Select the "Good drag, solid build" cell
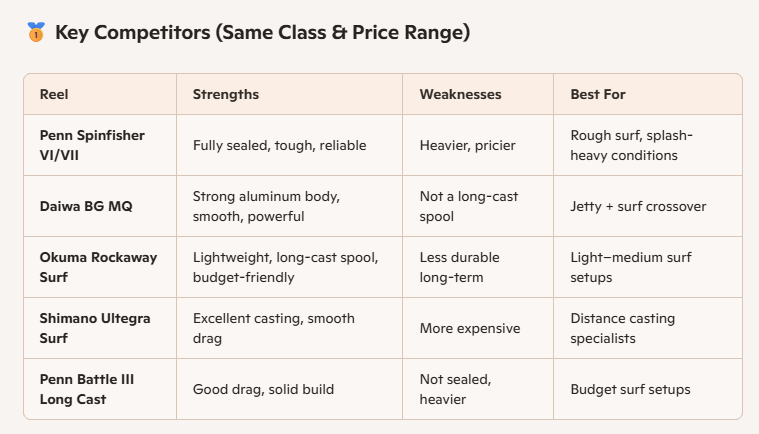The width and height of the screenshot is (759, 434). click(265, 389)
